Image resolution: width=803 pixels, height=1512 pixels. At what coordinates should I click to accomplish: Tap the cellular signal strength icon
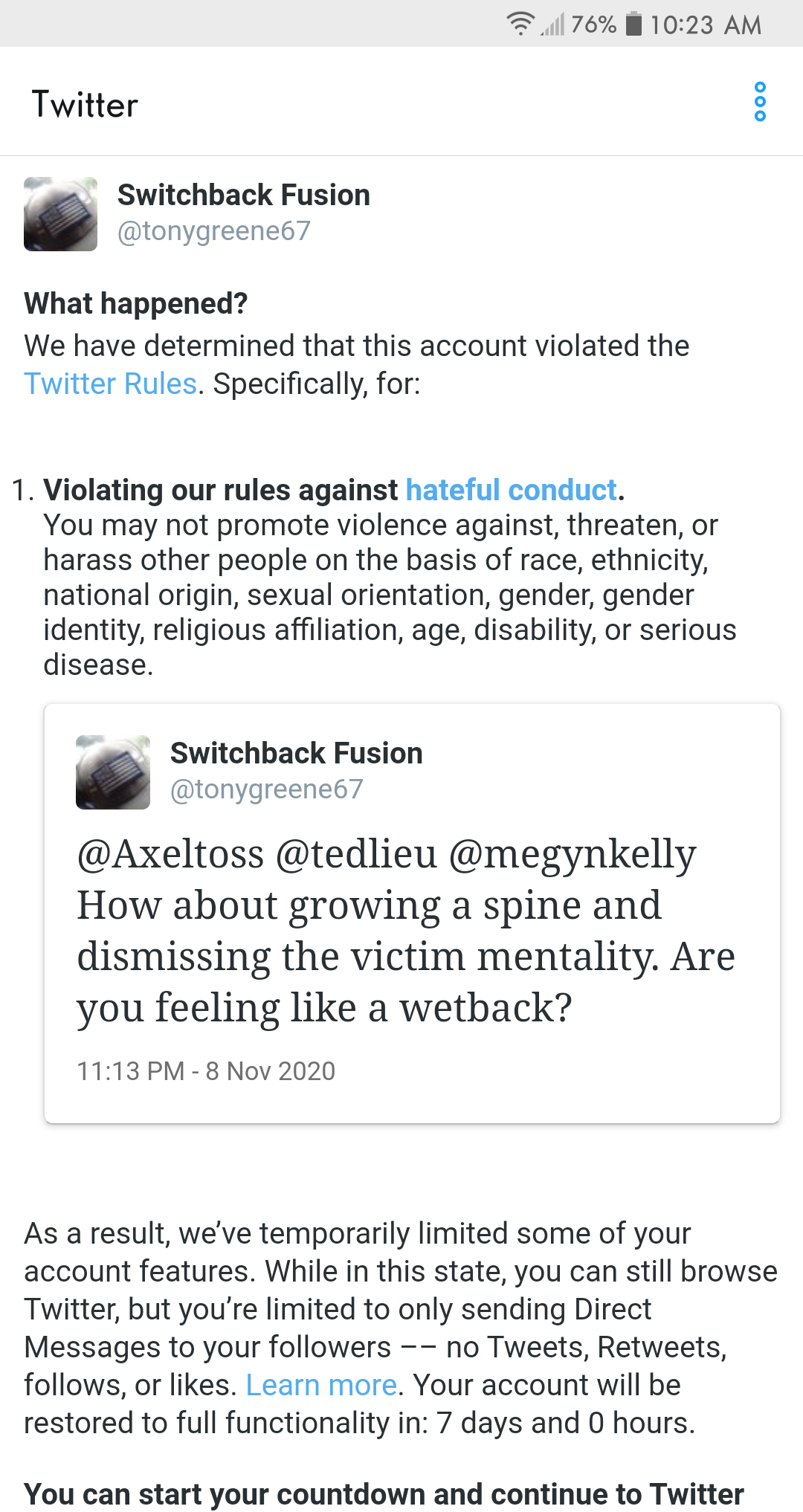click(x=553, y=25)
